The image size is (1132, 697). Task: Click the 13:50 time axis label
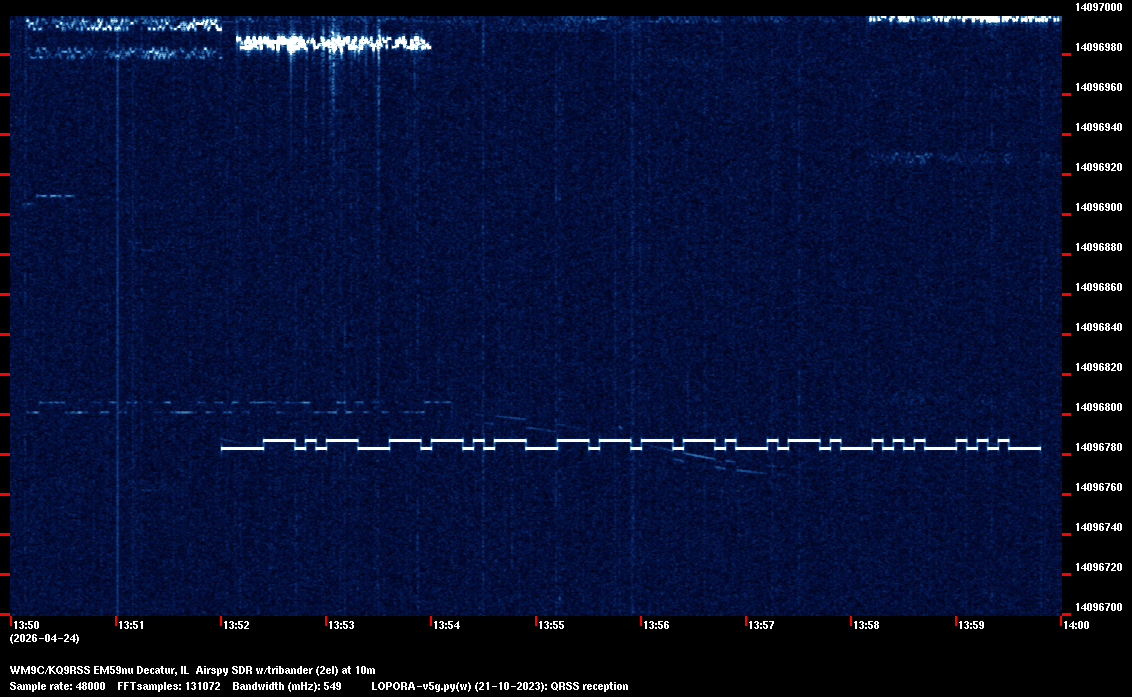point(25,626)
